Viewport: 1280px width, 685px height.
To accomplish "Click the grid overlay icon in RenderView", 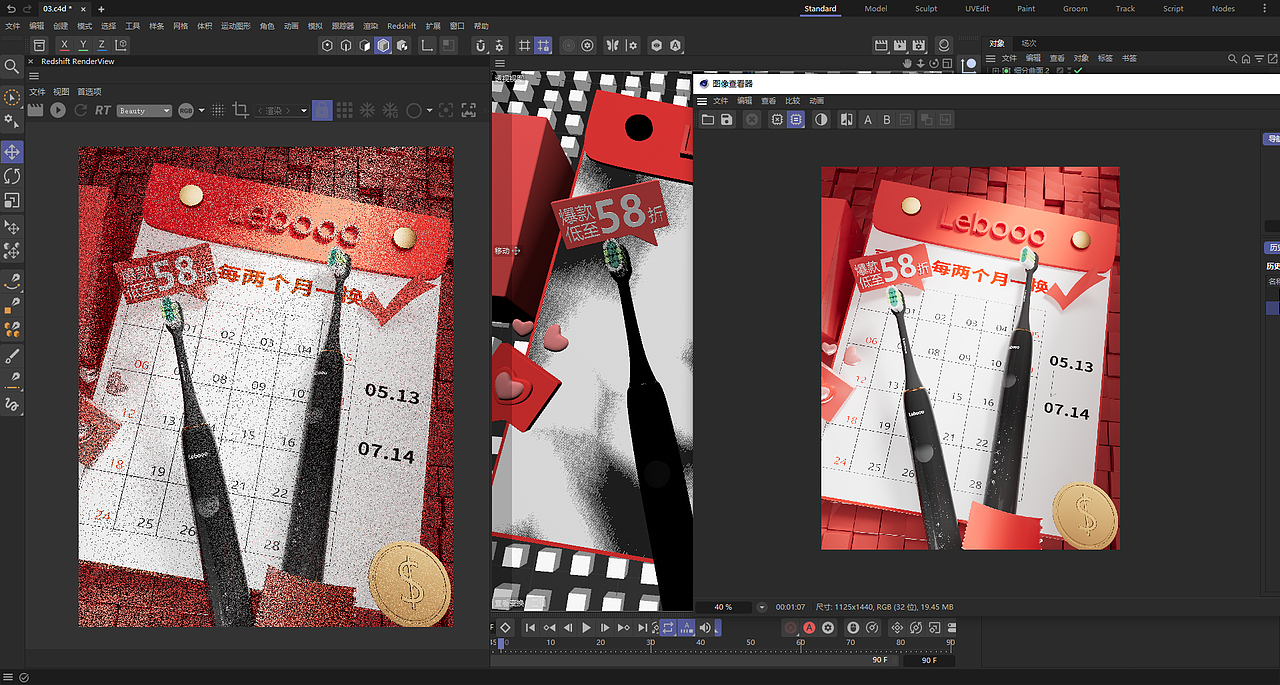I will coord(344,110).
